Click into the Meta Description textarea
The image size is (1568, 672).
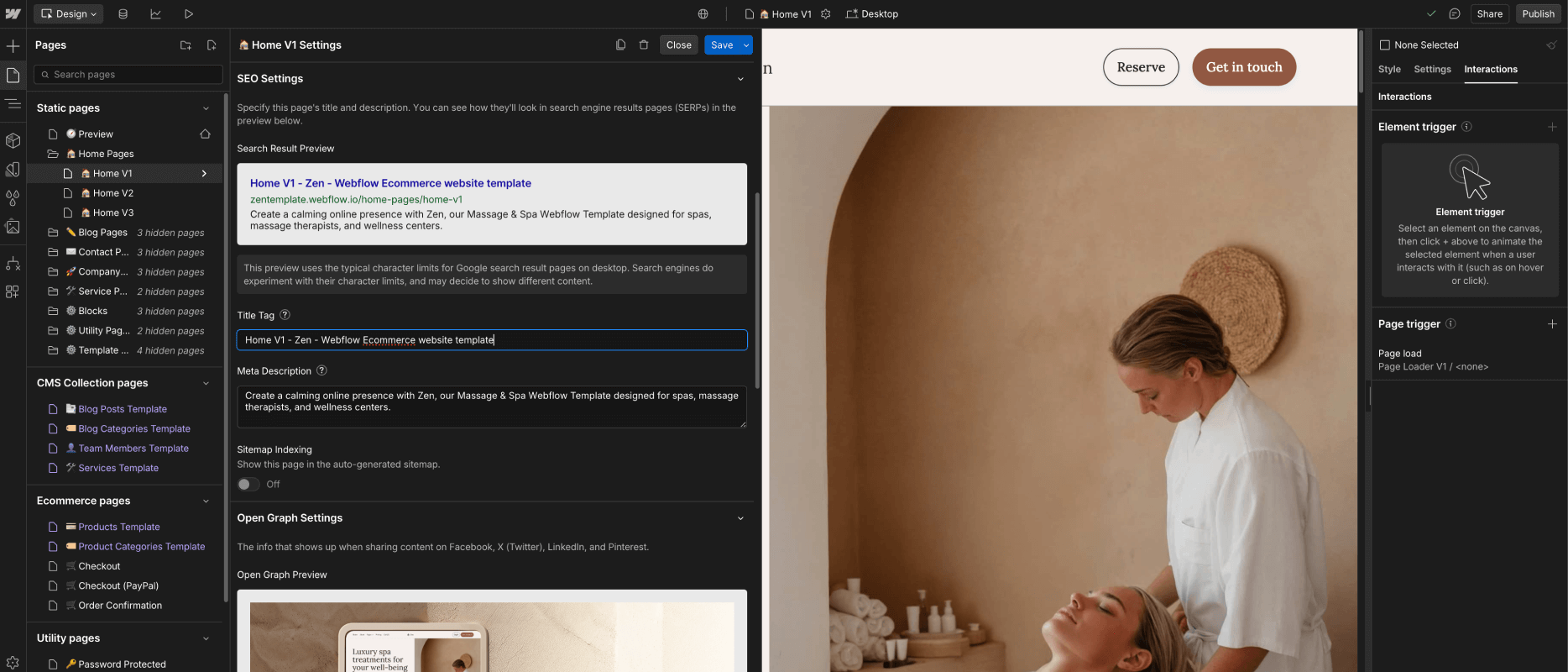492,407
